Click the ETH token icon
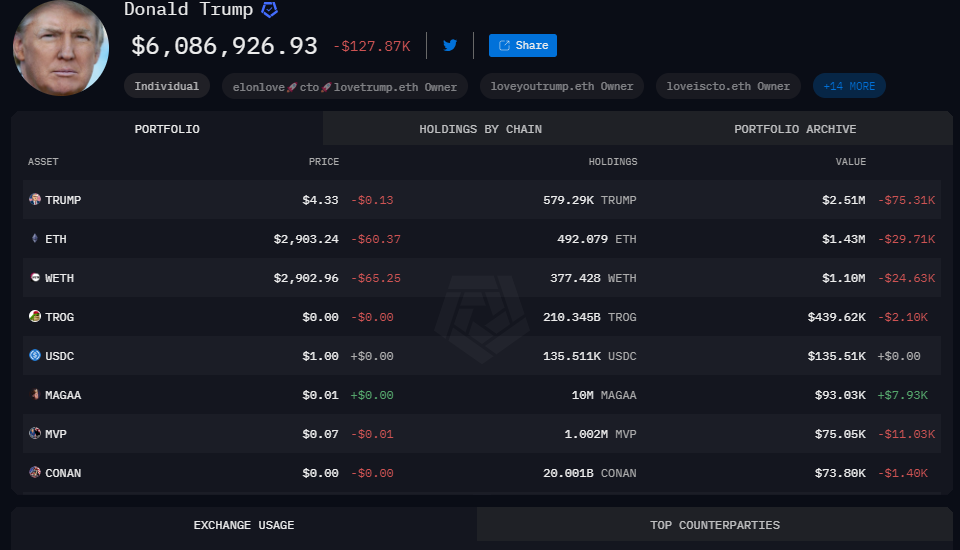The width and height of the screenshot is (960, 550). tap(35, 238)
